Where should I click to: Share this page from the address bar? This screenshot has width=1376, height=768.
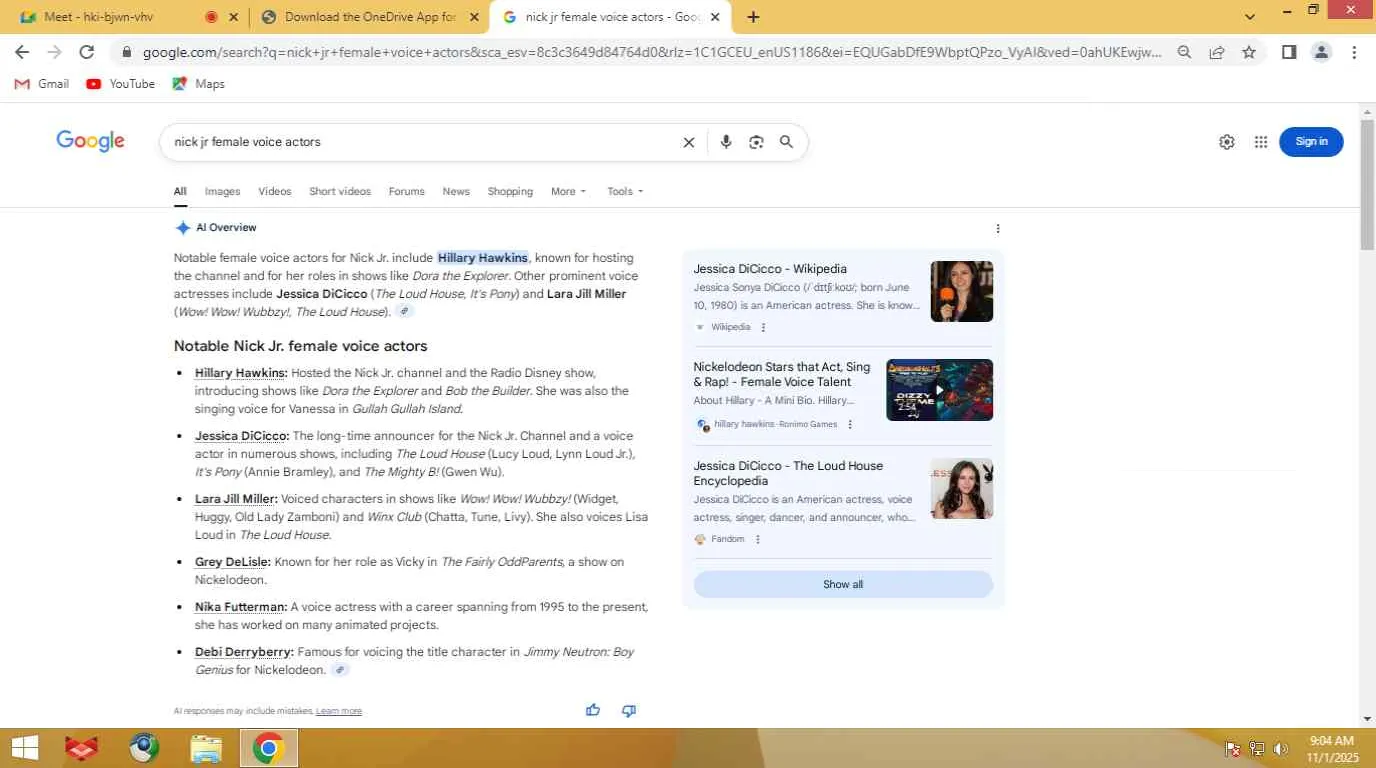point(1216,52)
